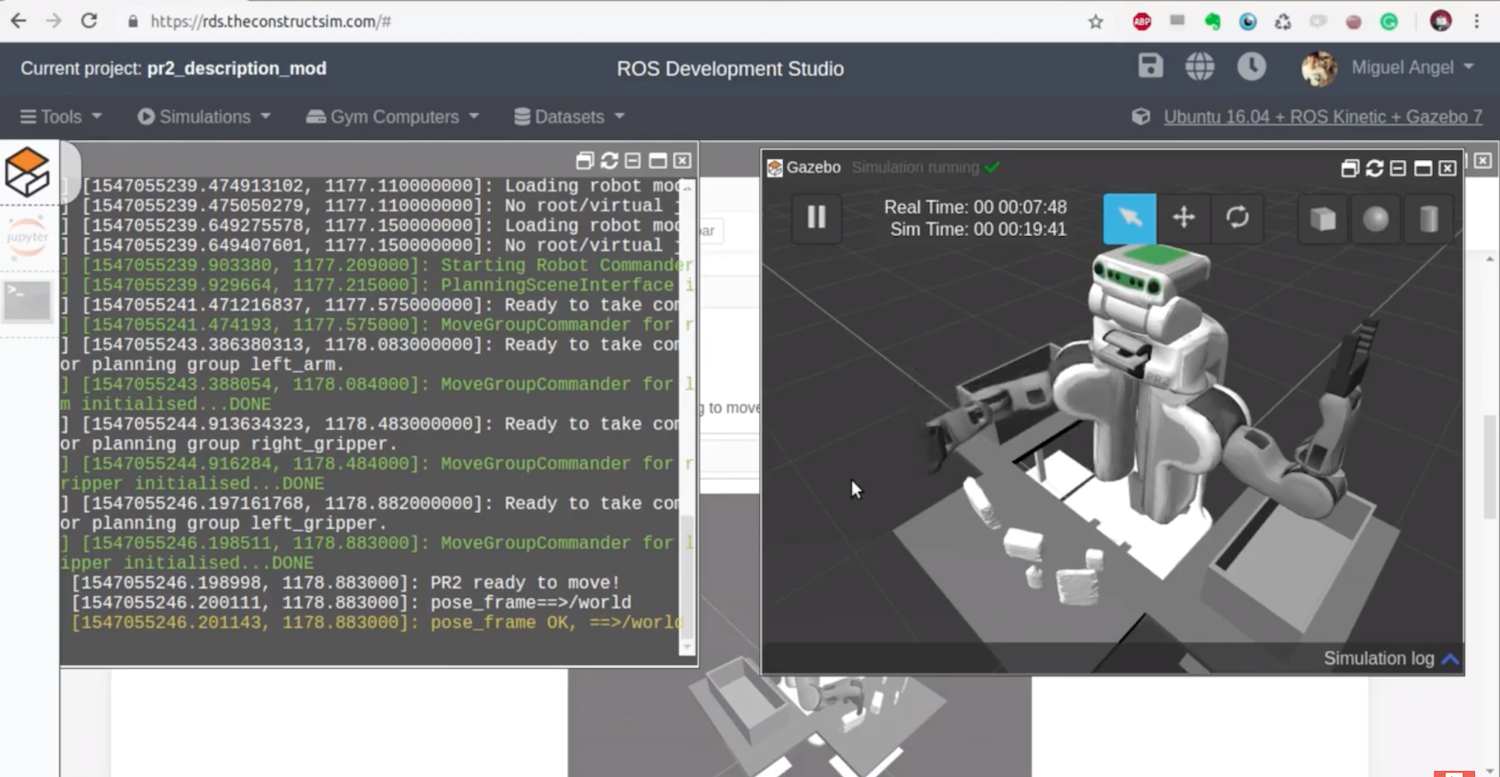The image size is (1500, 777).
Task: Click the clock icon in header
Action: pyautogui.click(x=1251, y=67)
